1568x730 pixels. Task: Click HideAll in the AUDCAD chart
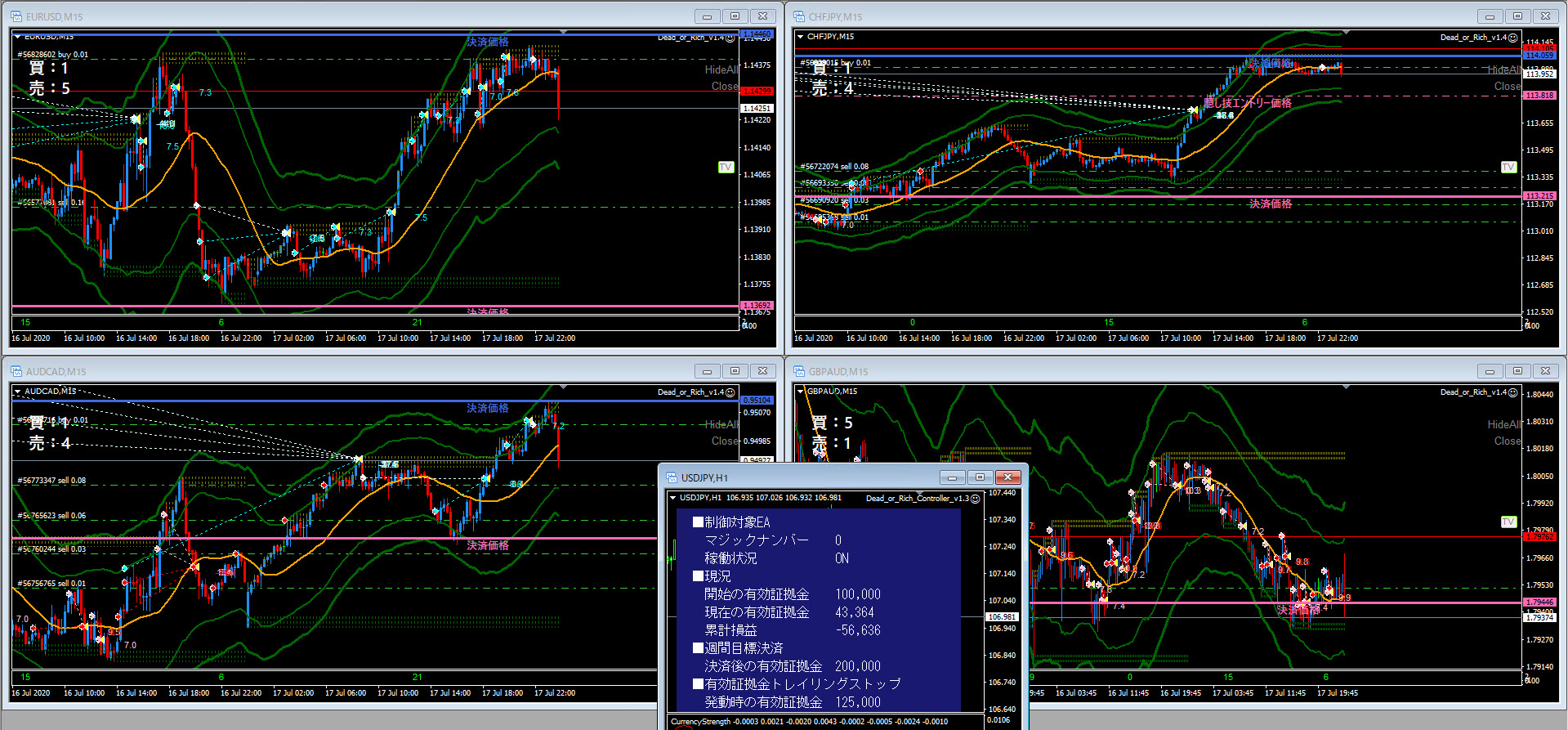click(721, 425)
